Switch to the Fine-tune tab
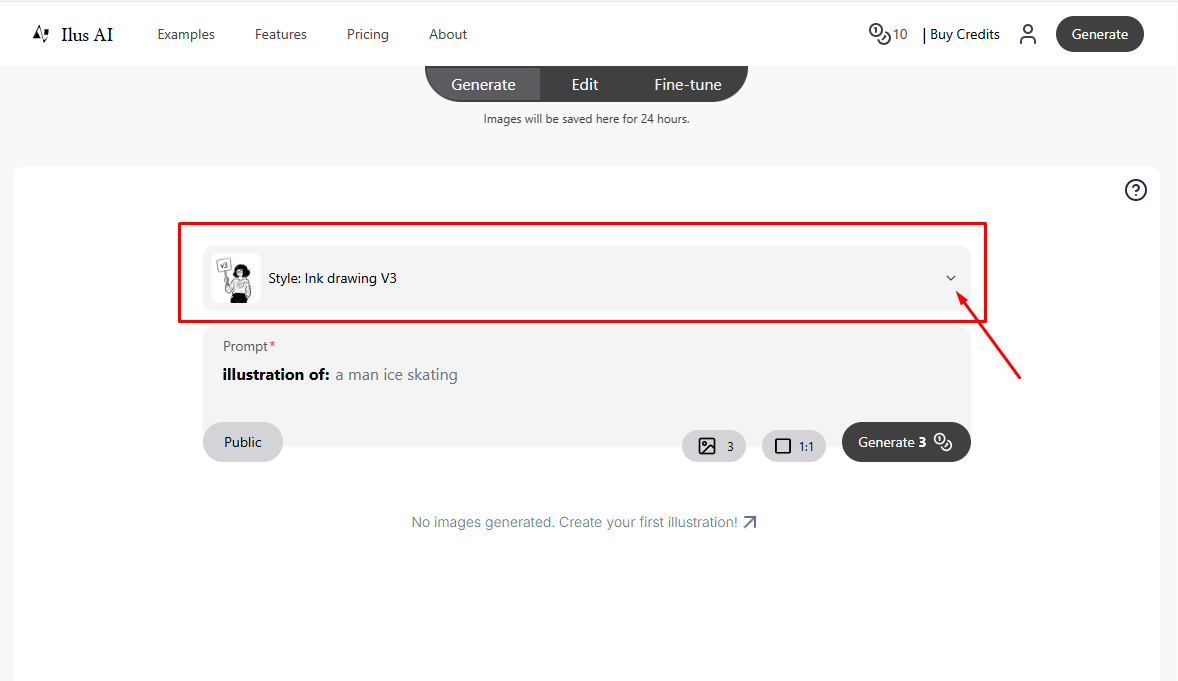1178x681 pixels. pos(687,84)
